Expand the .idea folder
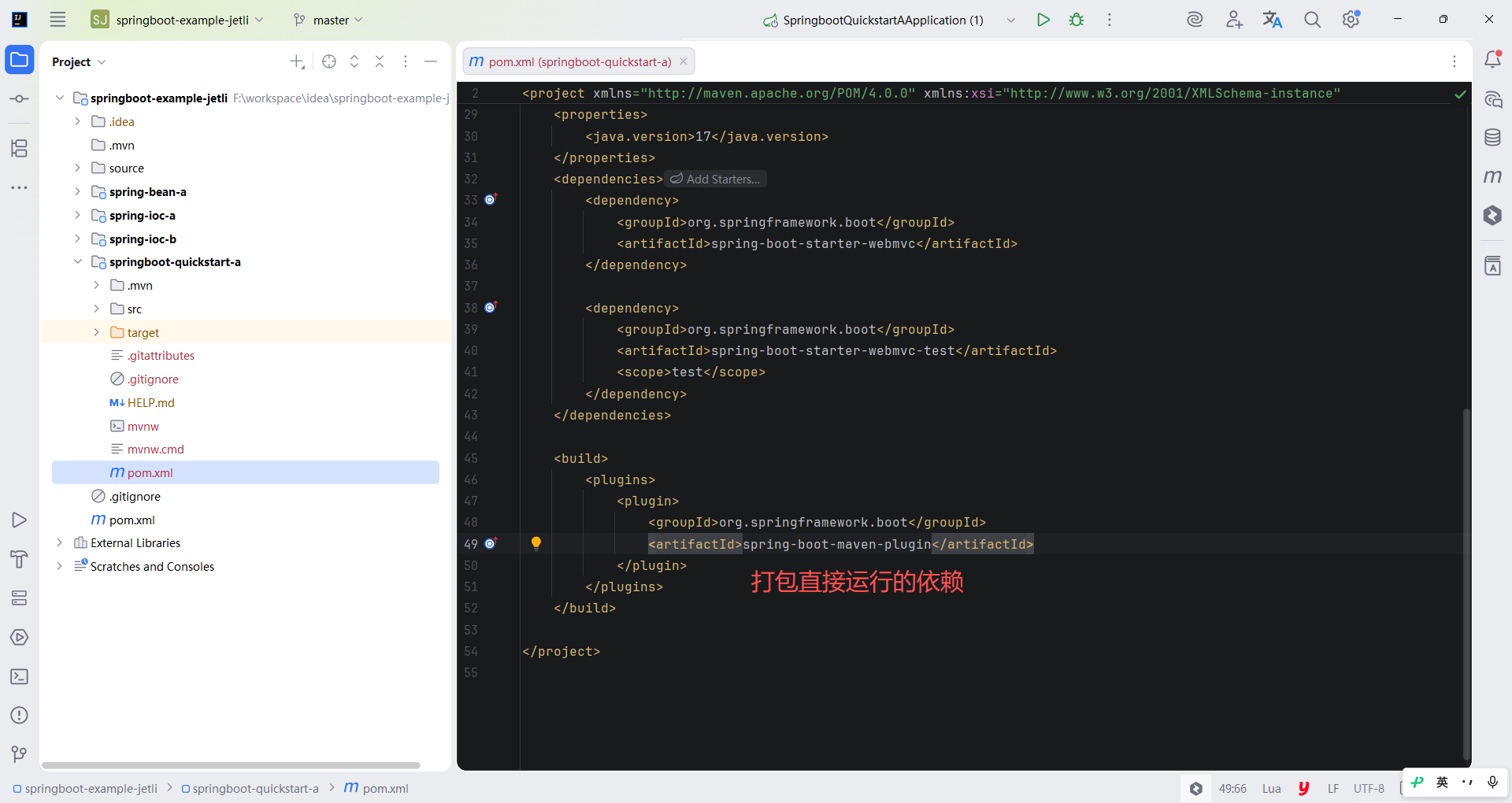This screenshot has width=1512, height=803. click(77, 121)
